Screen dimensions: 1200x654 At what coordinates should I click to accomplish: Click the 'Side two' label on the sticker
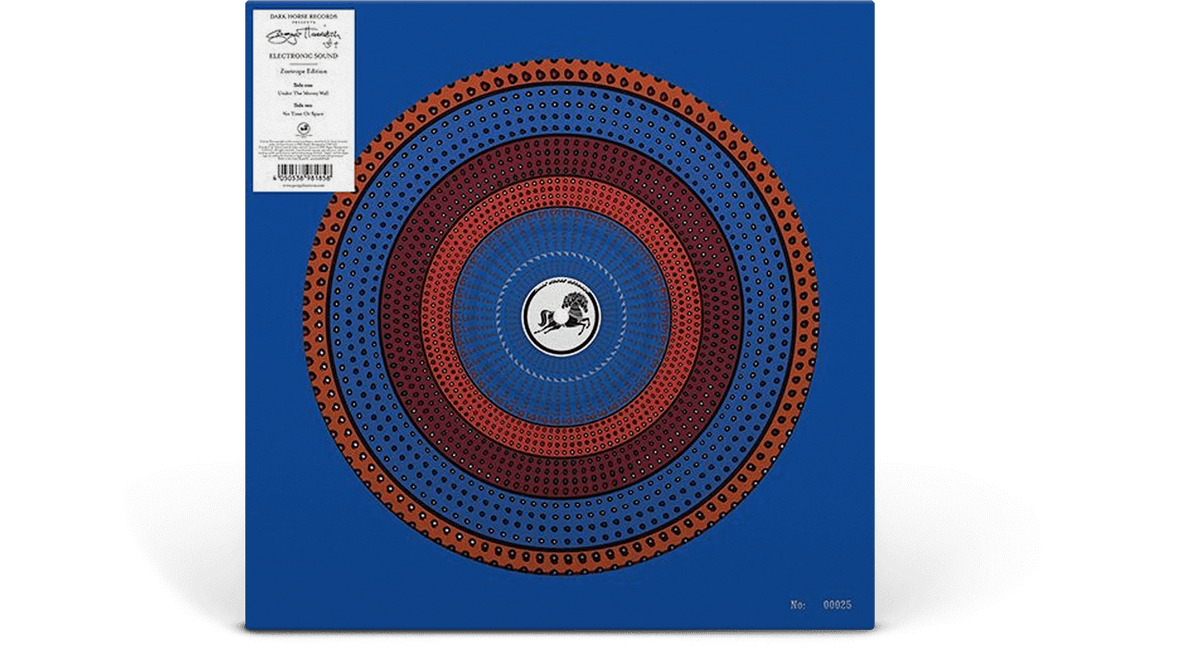coord(302,105)
